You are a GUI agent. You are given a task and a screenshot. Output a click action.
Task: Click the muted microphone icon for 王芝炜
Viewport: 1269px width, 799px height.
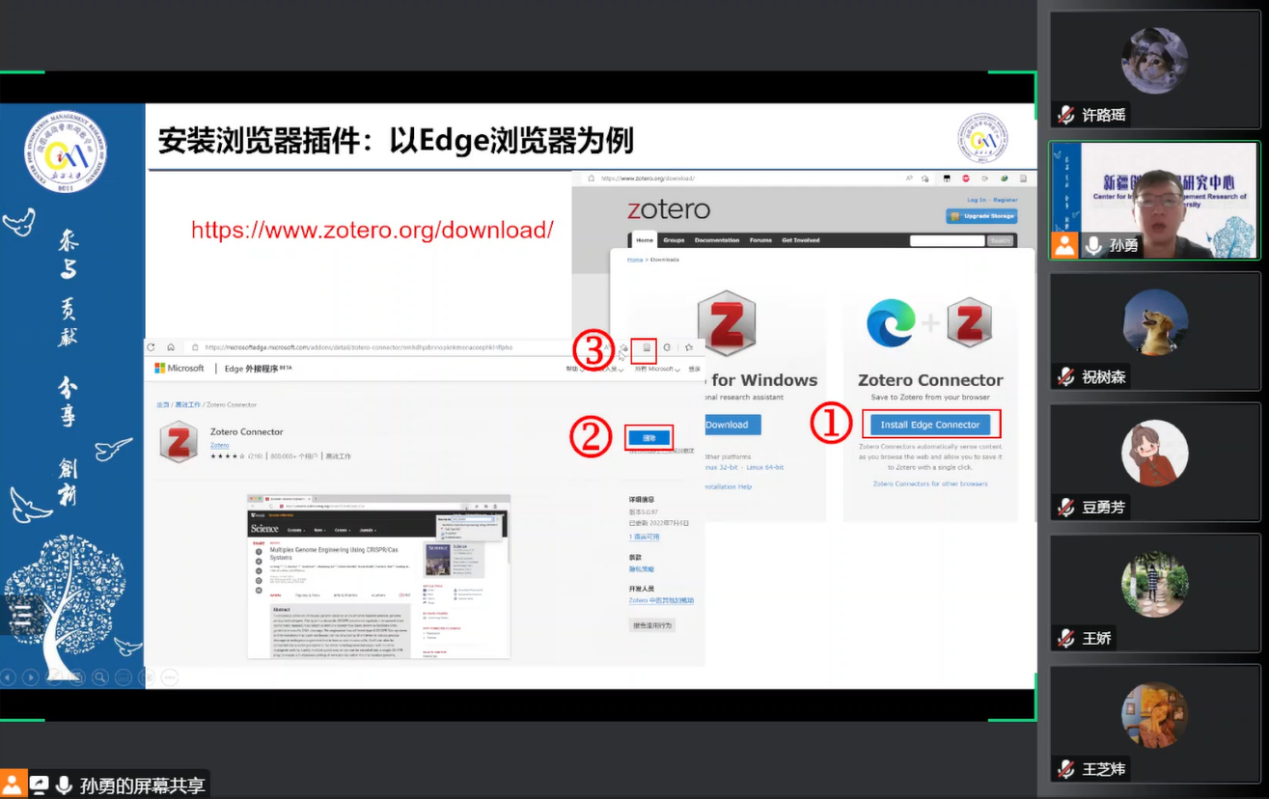point(1067,769)
